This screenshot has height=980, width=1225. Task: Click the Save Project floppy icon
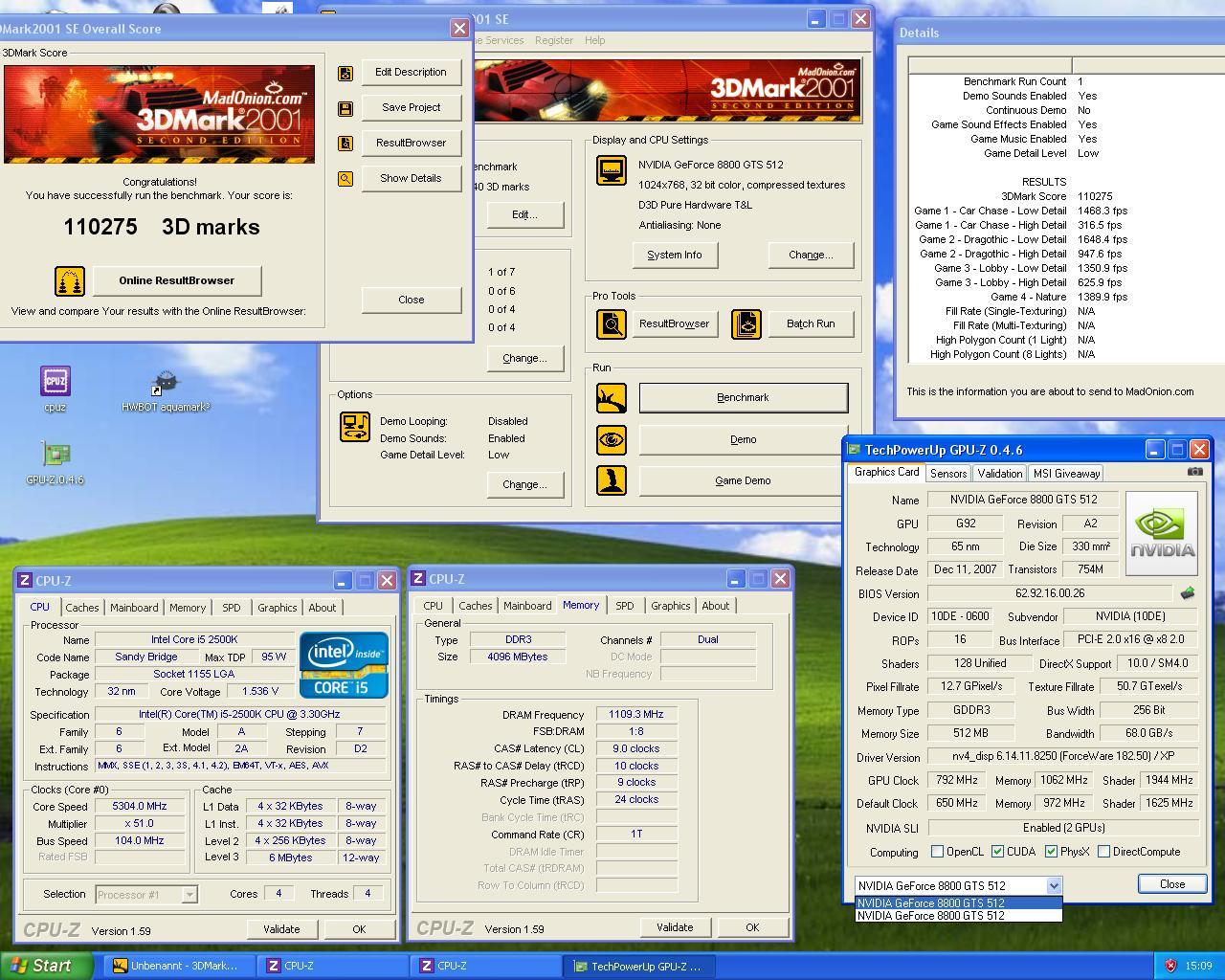click(x=345, y=108)
